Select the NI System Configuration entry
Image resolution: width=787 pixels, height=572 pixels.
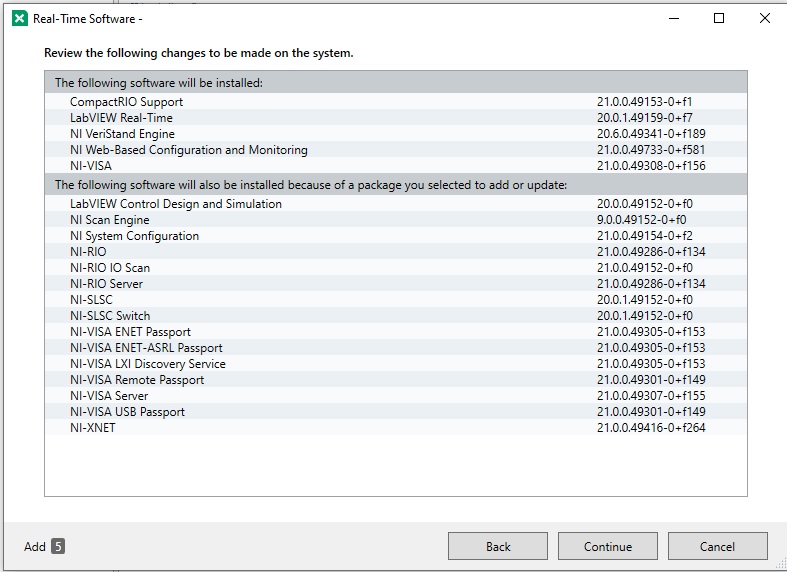[x=134, y=236]
